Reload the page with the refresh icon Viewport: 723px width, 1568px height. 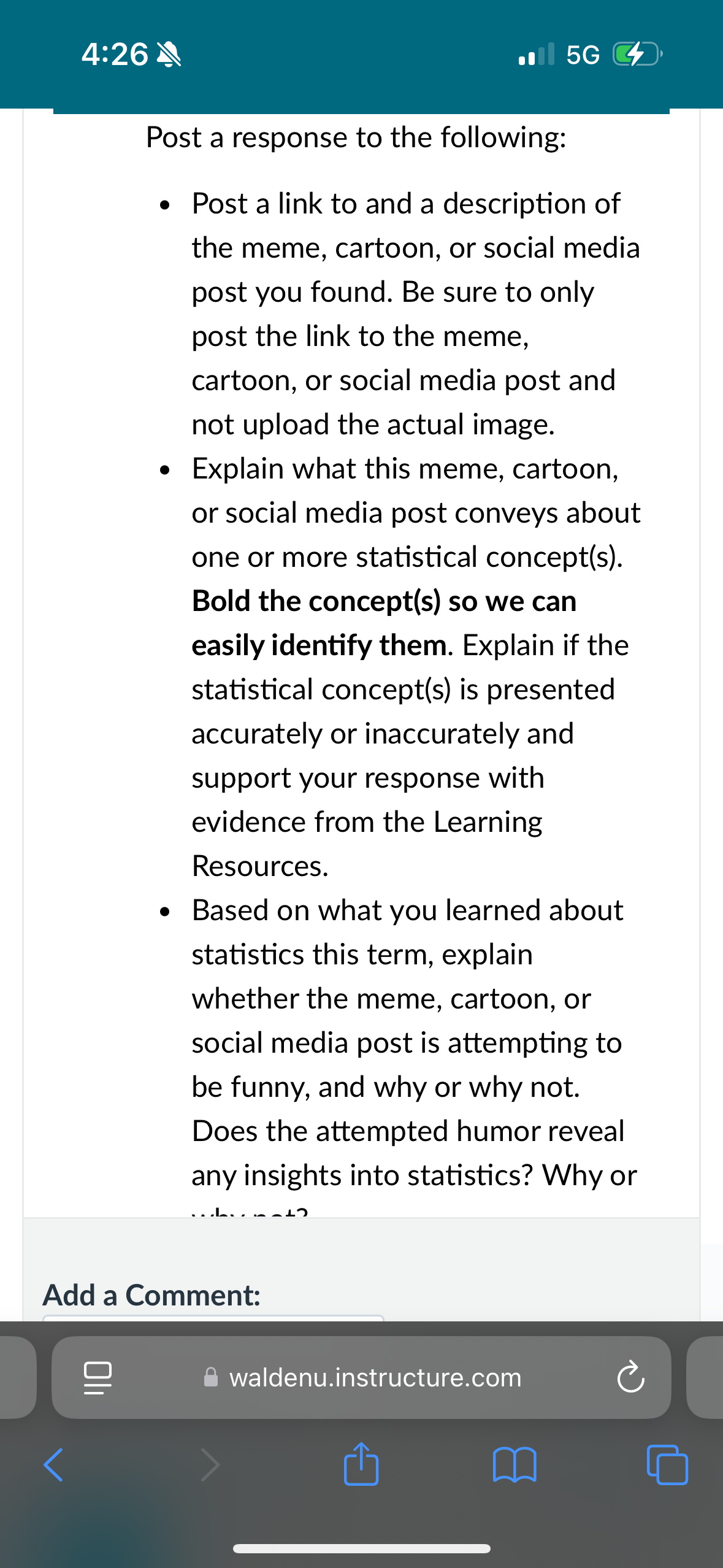click(630, 1378)
